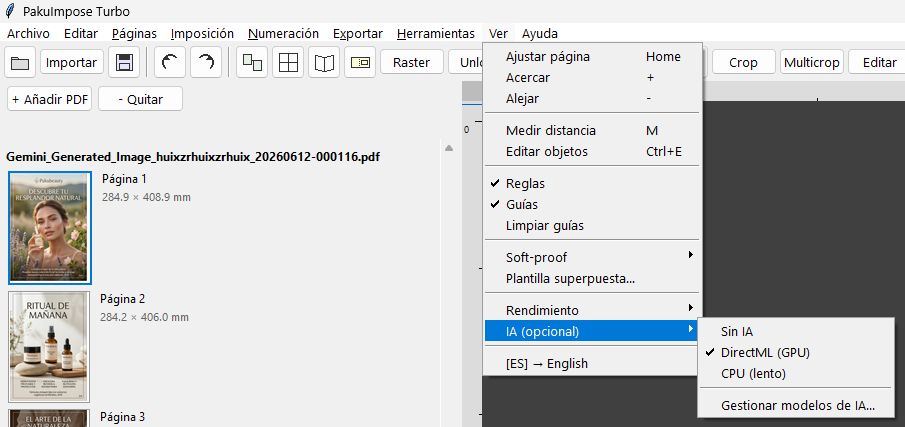Choose Acercar to zoom in
This screenshot has height=427, width=905.
tap(592, 77)
